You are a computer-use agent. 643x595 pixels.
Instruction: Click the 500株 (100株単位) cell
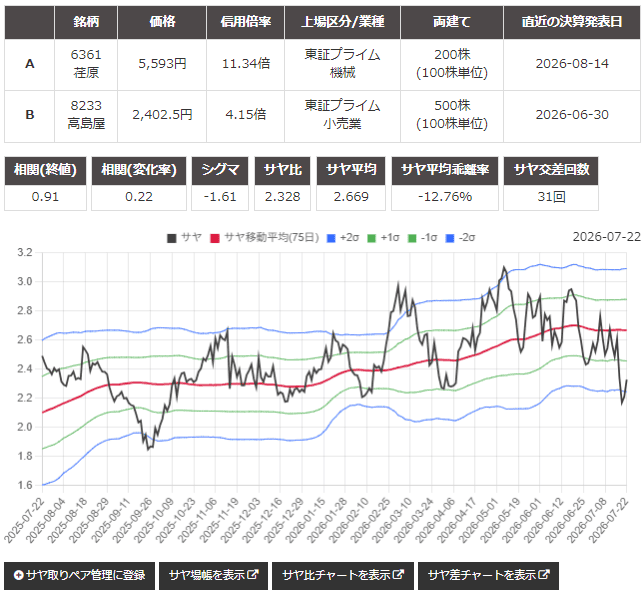[x=452, y=115]
